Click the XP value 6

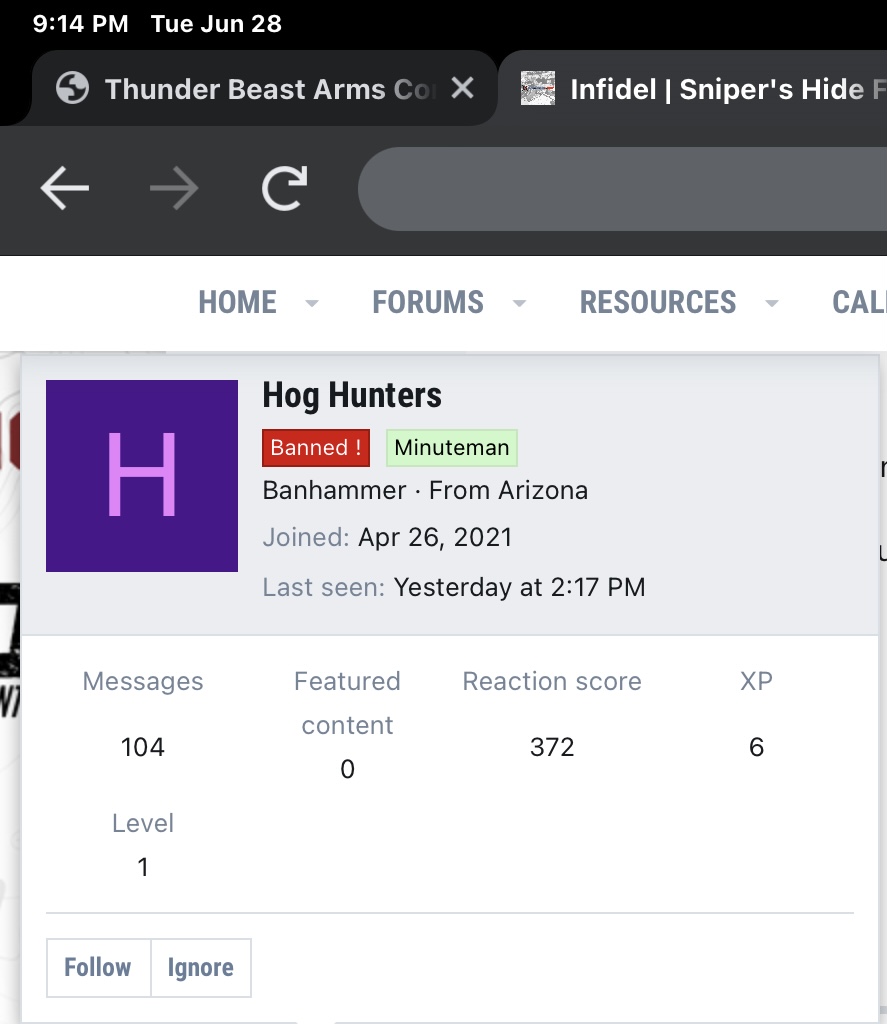pyautogui.click(x=756, y=747)
